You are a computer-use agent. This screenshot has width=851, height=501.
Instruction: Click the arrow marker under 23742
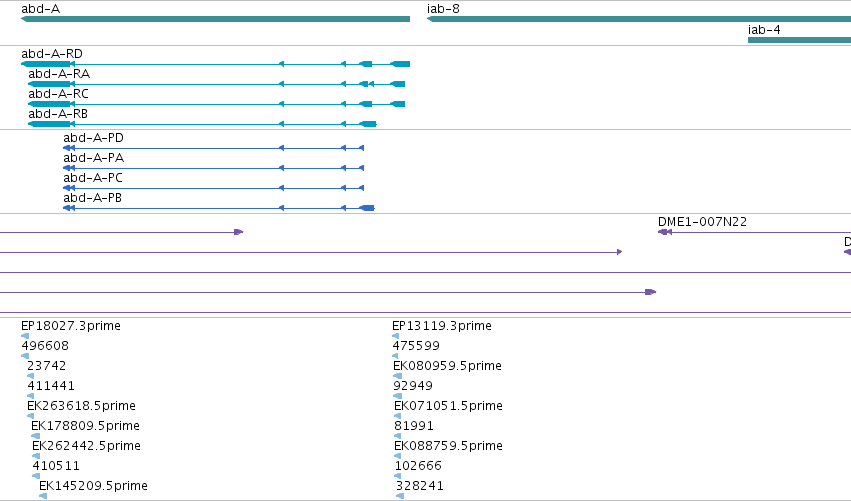[30, 376]
